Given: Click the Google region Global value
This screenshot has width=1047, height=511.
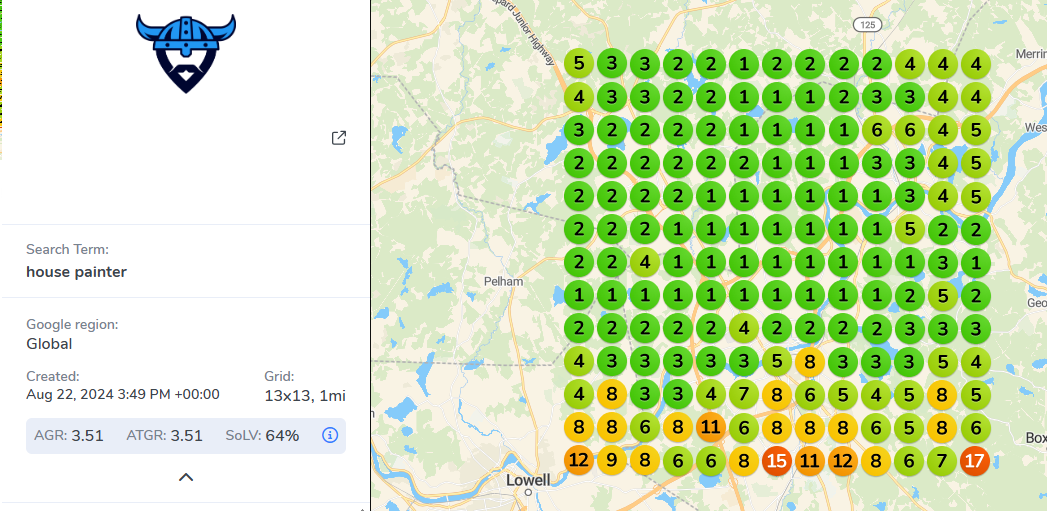Looking at the screenshot, I should coord(49,344).
